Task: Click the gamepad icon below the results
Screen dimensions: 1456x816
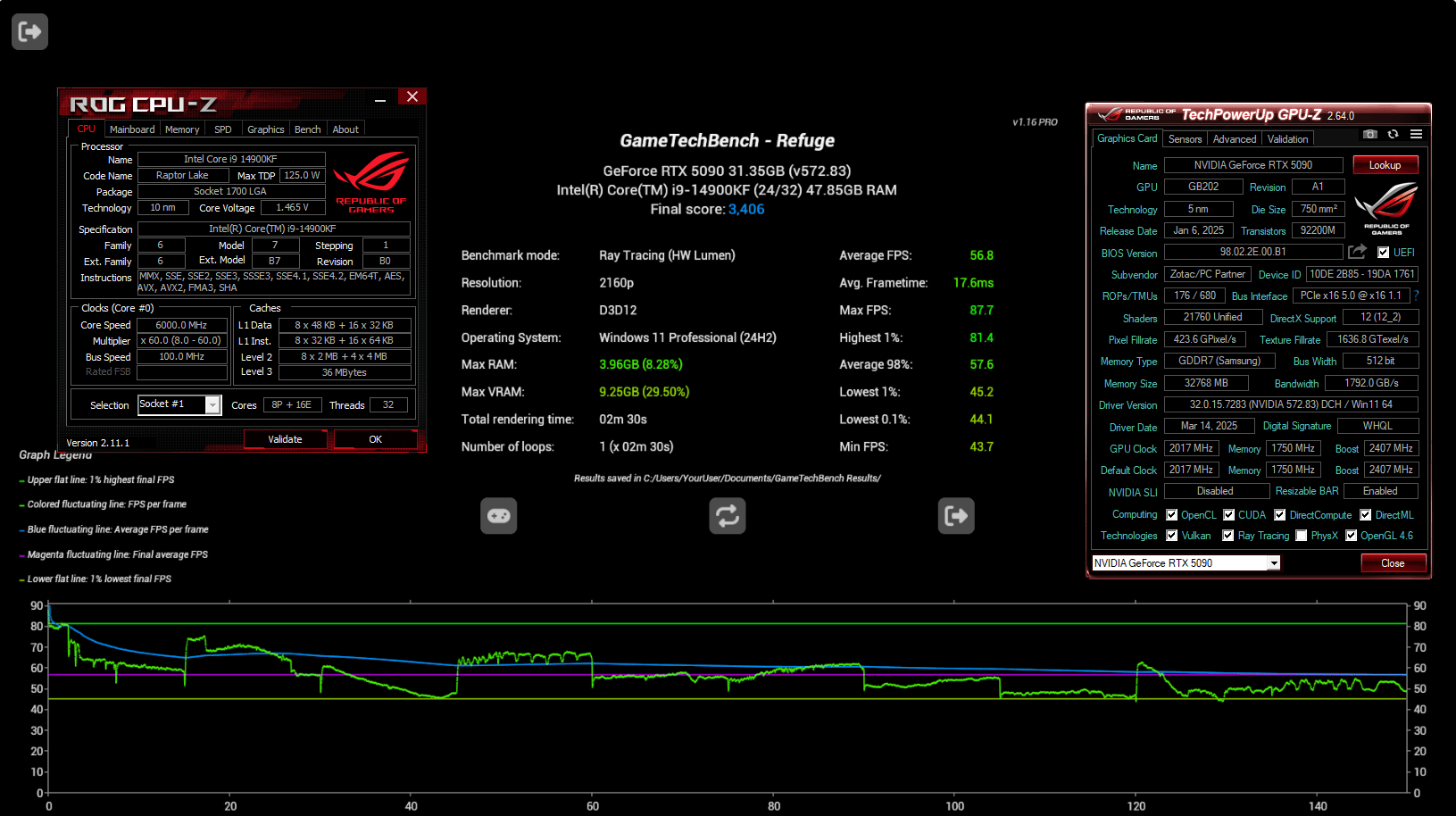Action: pos(498,516)
